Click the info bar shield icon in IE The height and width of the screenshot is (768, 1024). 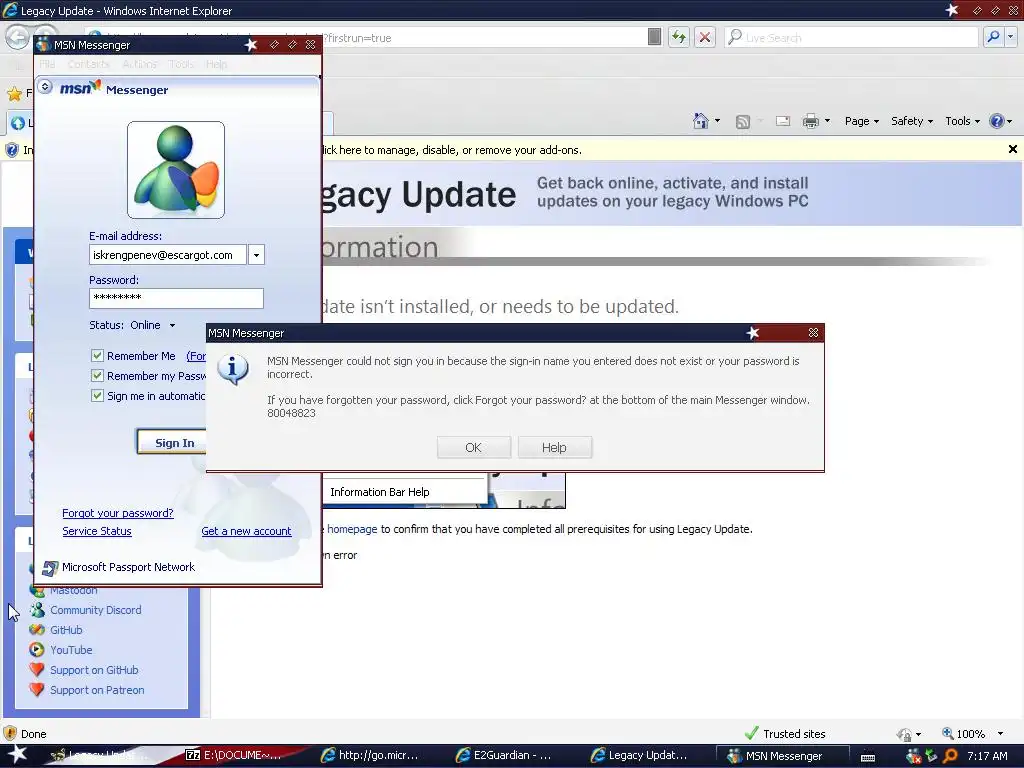point(12,150)
